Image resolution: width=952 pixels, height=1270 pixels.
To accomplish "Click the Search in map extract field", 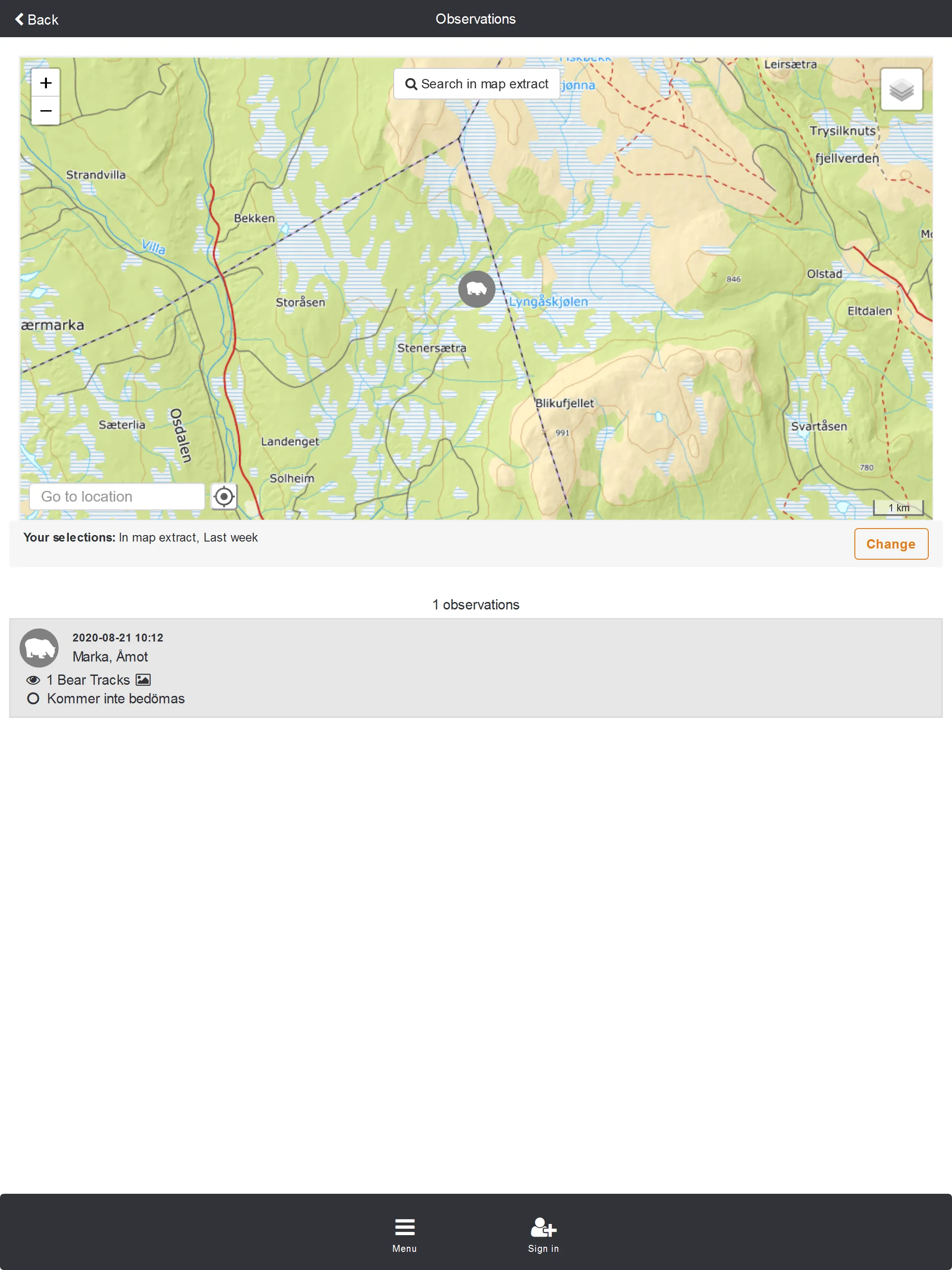I will [x=476, y=84].
